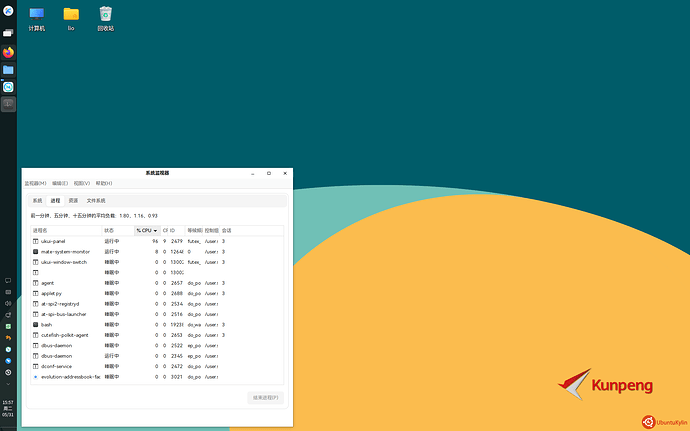Click the system monitor icon in side panel
This screenshot has width=690, height=431.
7,103
